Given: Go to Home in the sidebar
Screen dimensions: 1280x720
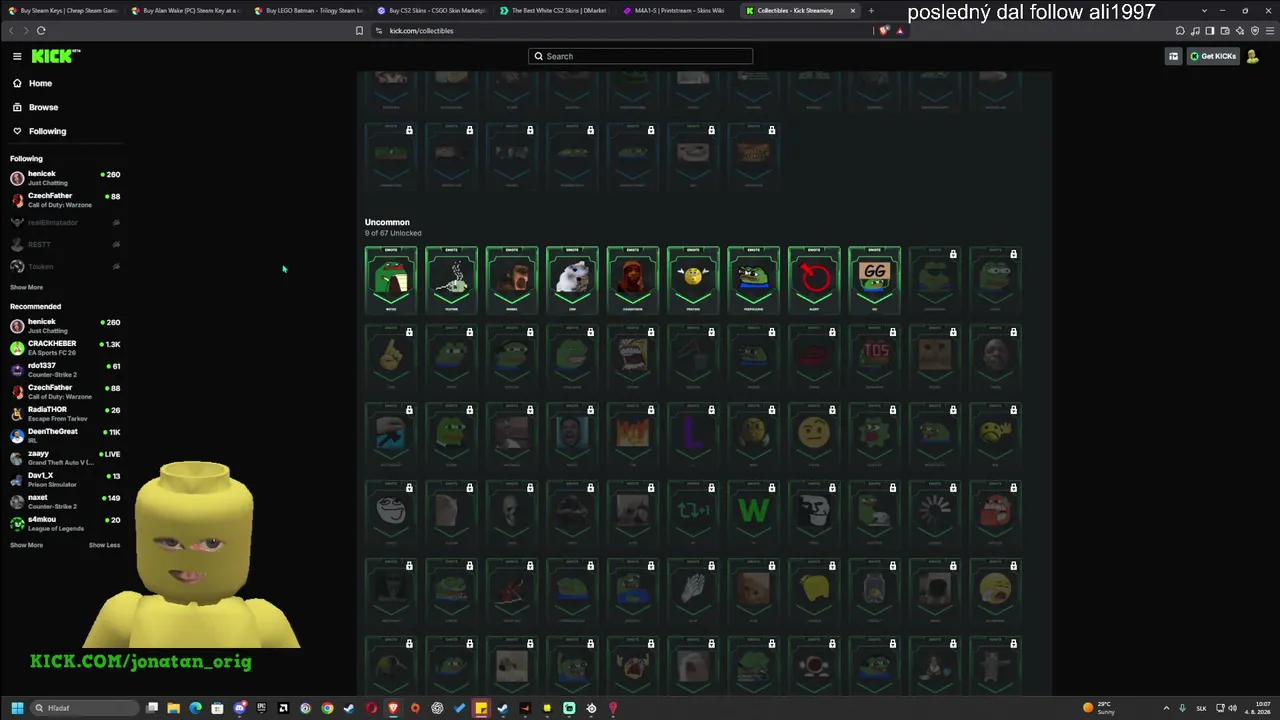Looking at the screenshot, I should pyautogui.click(x=40, y=83).
